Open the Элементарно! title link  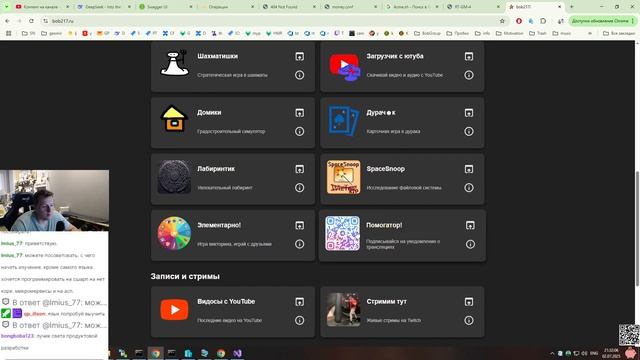219,225
